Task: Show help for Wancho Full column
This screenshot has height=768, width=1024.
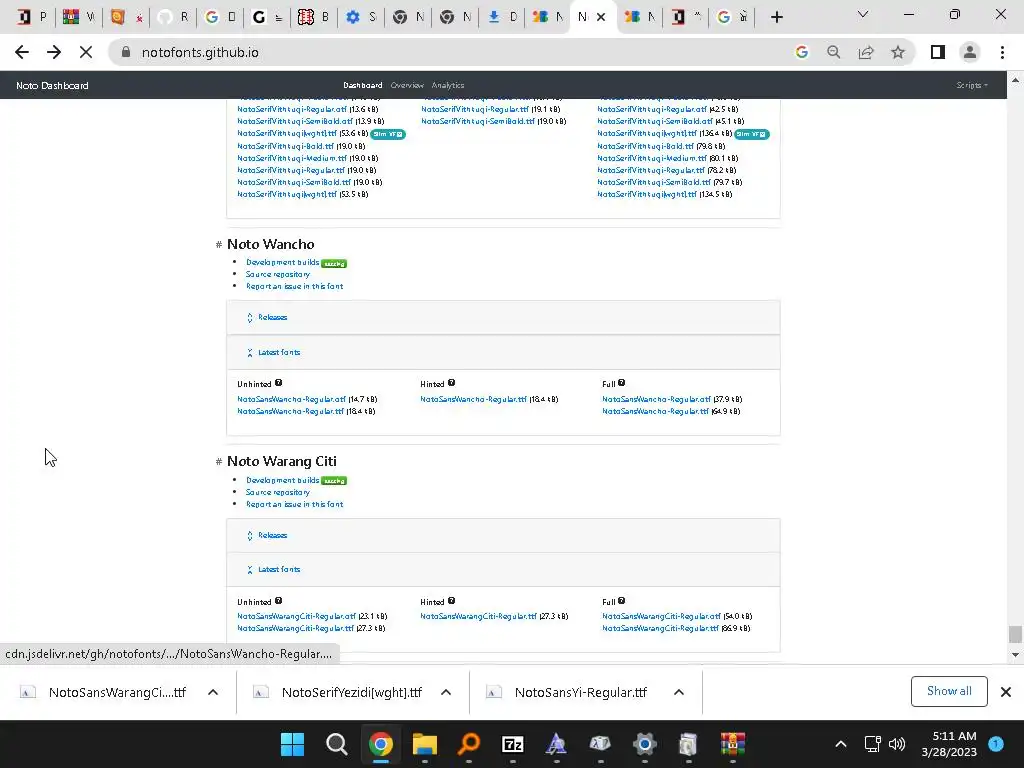Action: (621, 383)
